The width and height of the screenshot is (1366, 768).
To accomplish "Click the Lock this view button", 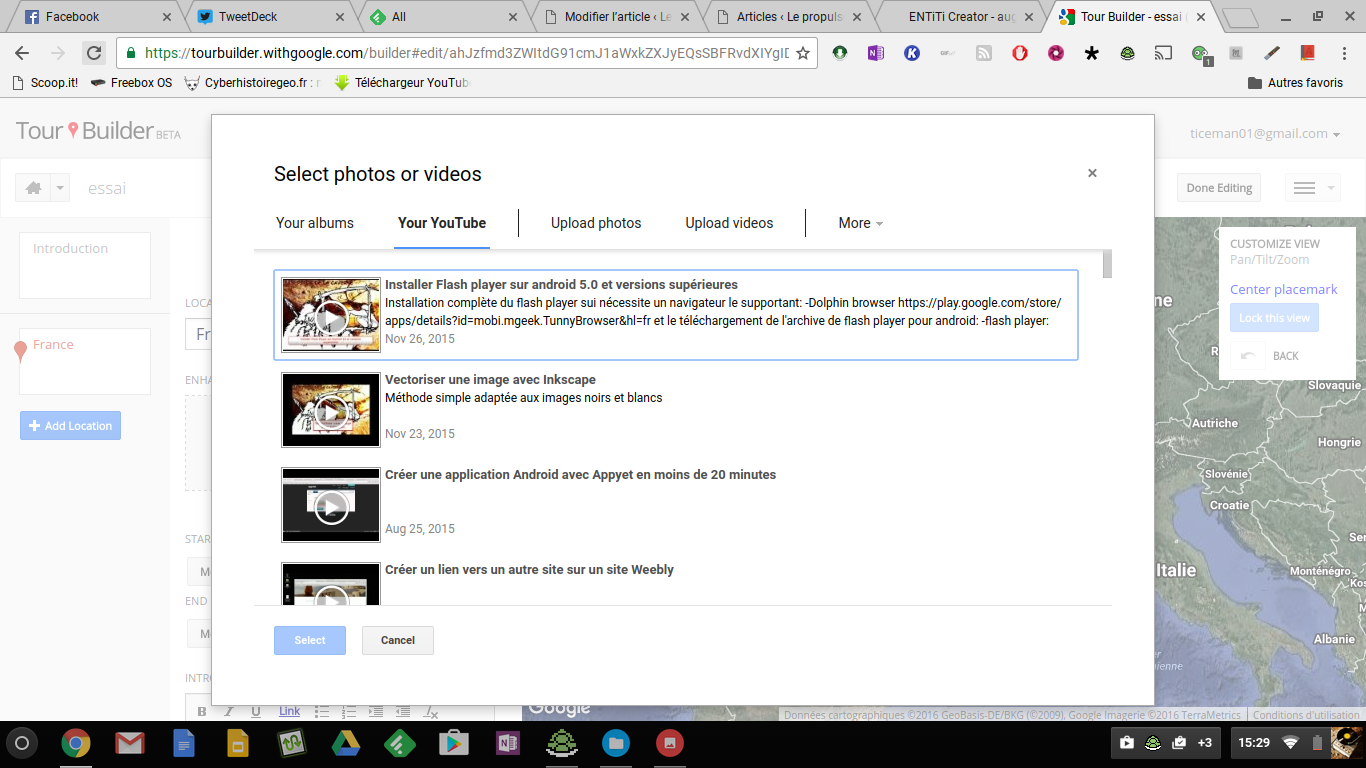I will [1274, 318].
